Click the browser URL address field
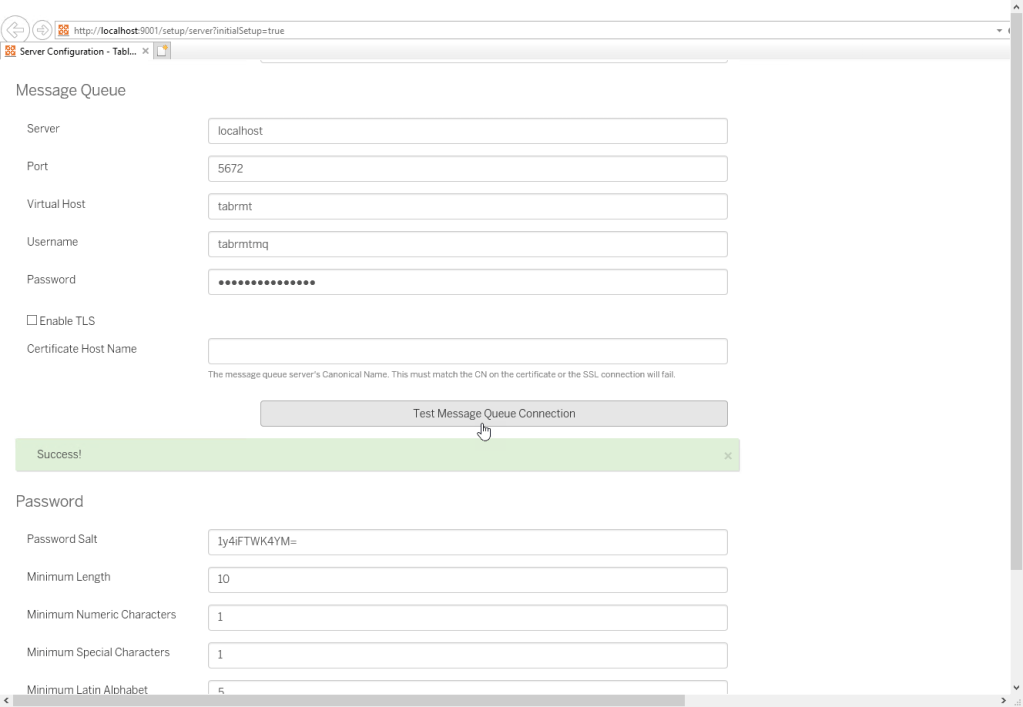This screenshot has height=707, width=1023. click(500, 31)
